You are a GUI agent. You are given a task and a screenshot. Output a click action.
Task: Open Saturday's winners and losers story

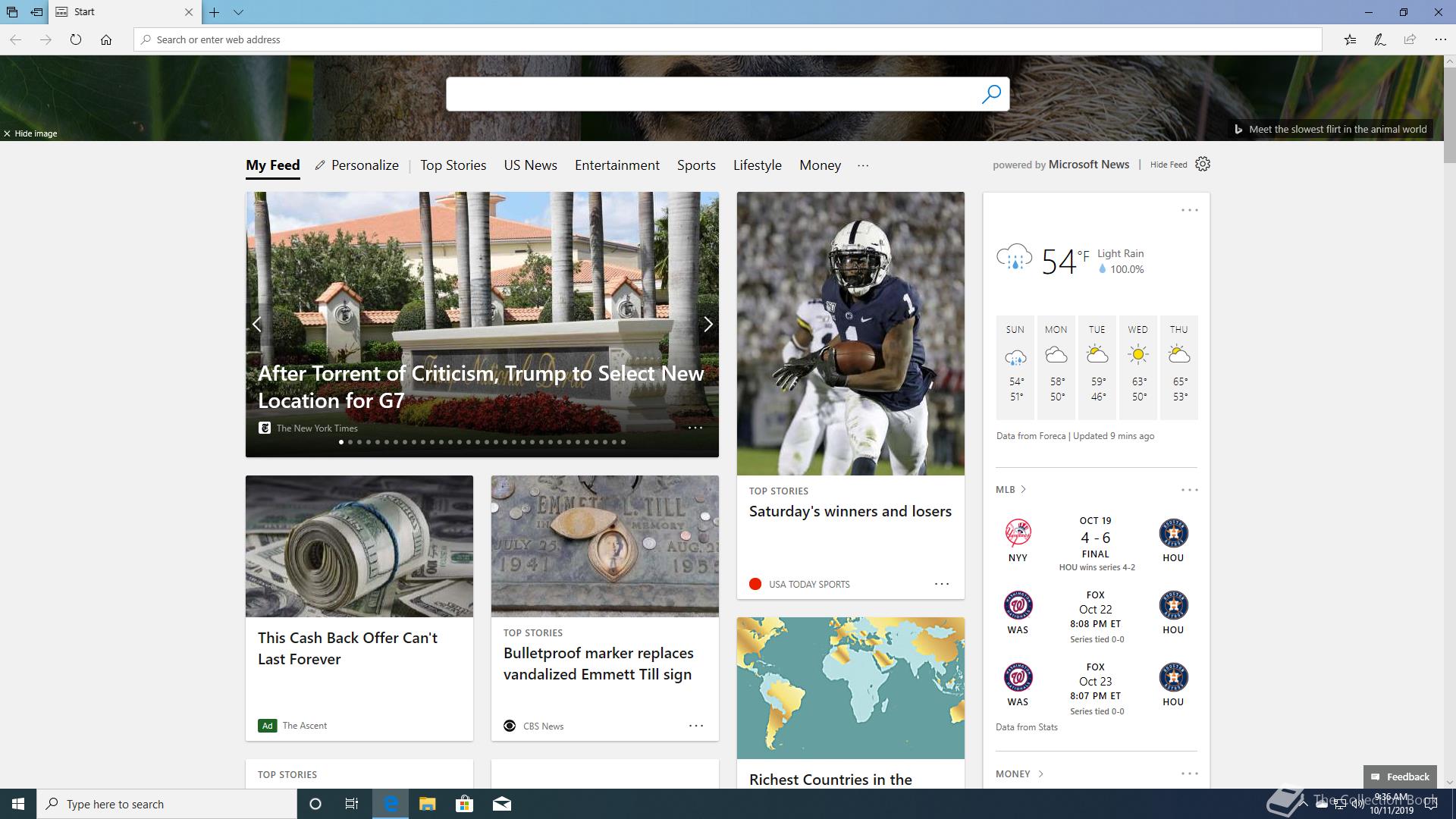pos(850,511)
